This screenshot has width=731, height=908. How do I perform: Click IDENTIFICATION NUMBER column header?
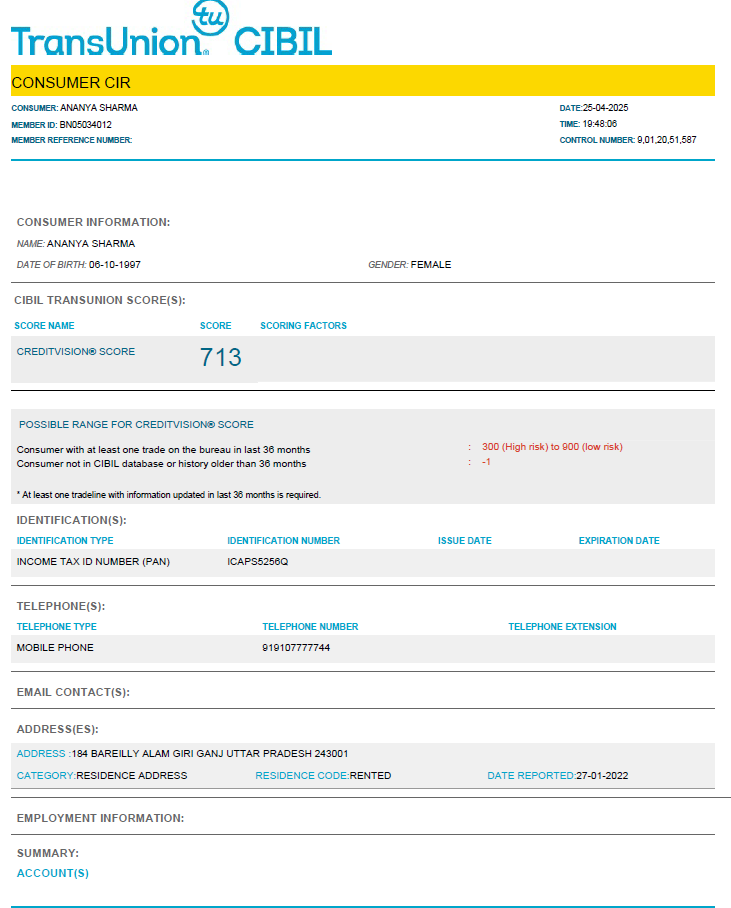click(283, 540)
